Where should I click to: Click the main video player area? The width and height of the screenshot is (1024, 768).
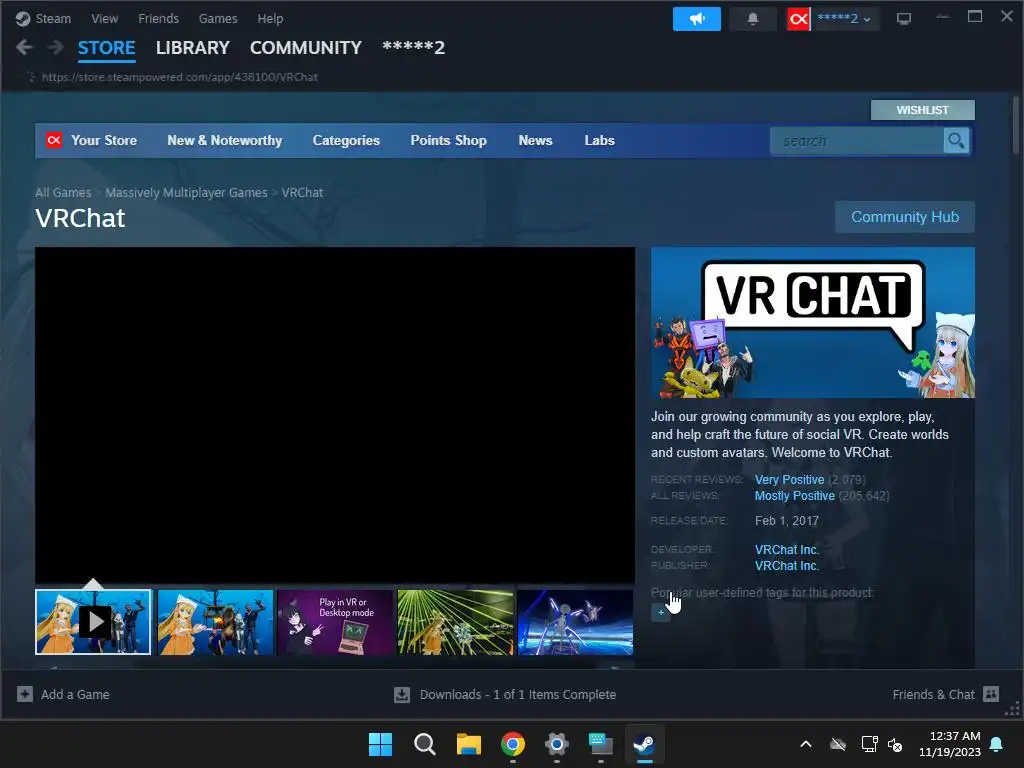point(335,415)
